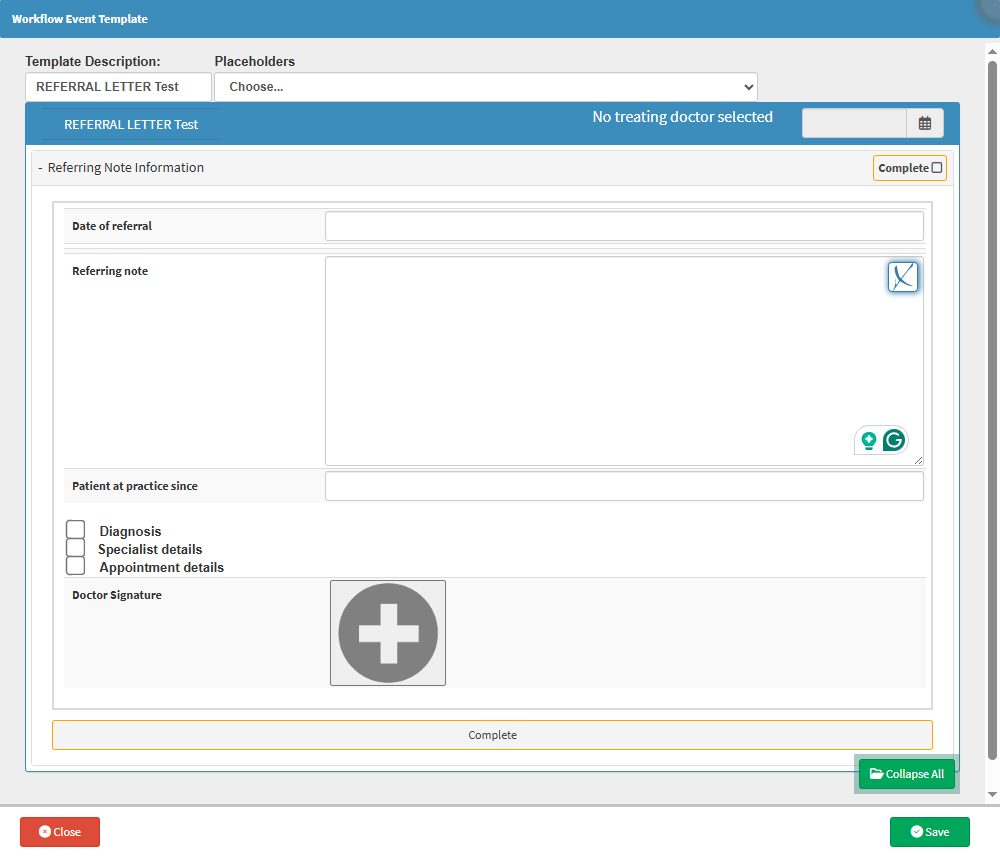
Task: Add doctor signature via plus icon
Action: 388,633
